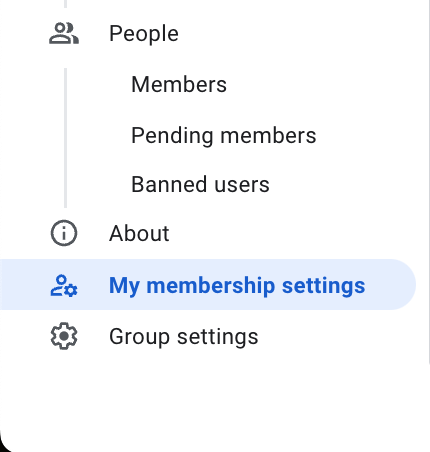This screenshot has width=430, height=452.
Task: Click the About info circle icon
Action: [x=64, y=233]
